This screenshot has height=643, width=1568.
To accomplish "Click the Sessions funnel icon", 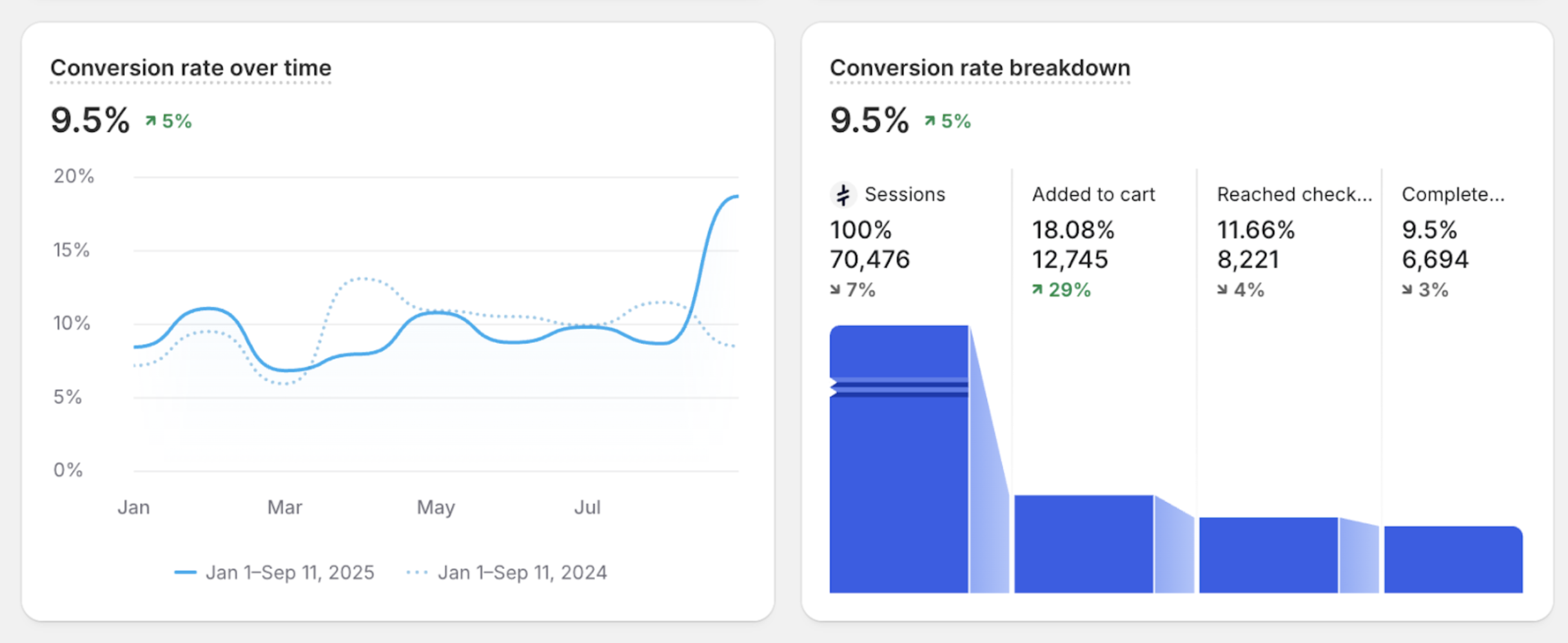I will (x=843, y=195).
